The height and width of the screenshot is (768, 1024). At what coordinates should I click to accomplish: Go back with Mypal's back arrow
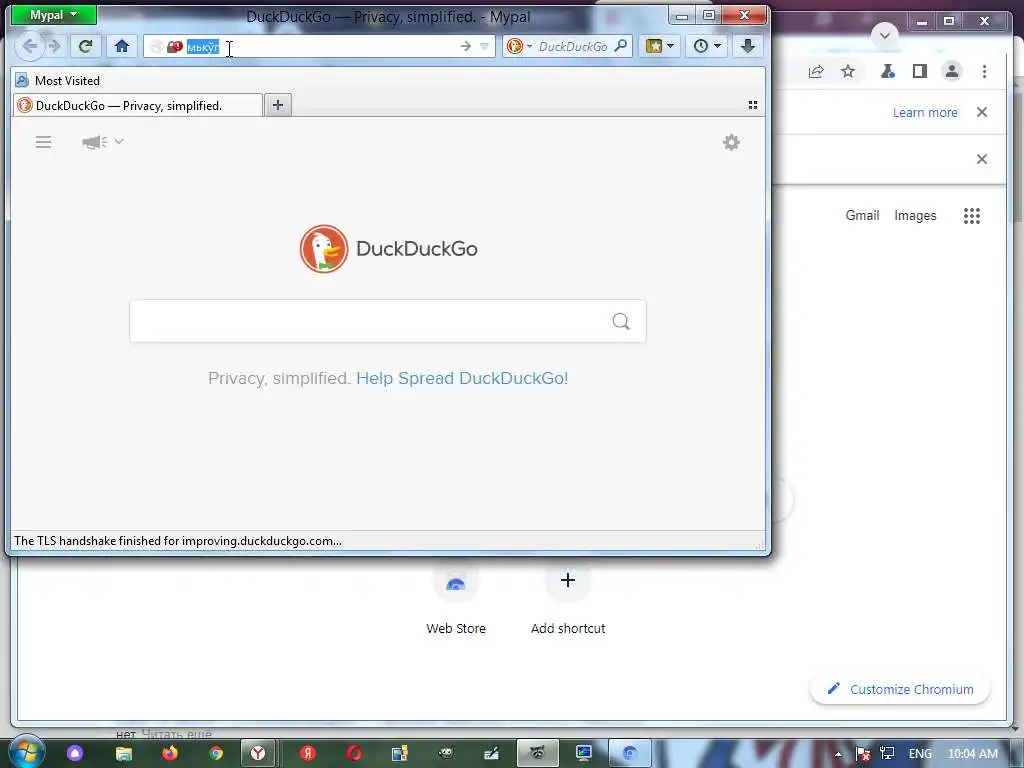29,46
